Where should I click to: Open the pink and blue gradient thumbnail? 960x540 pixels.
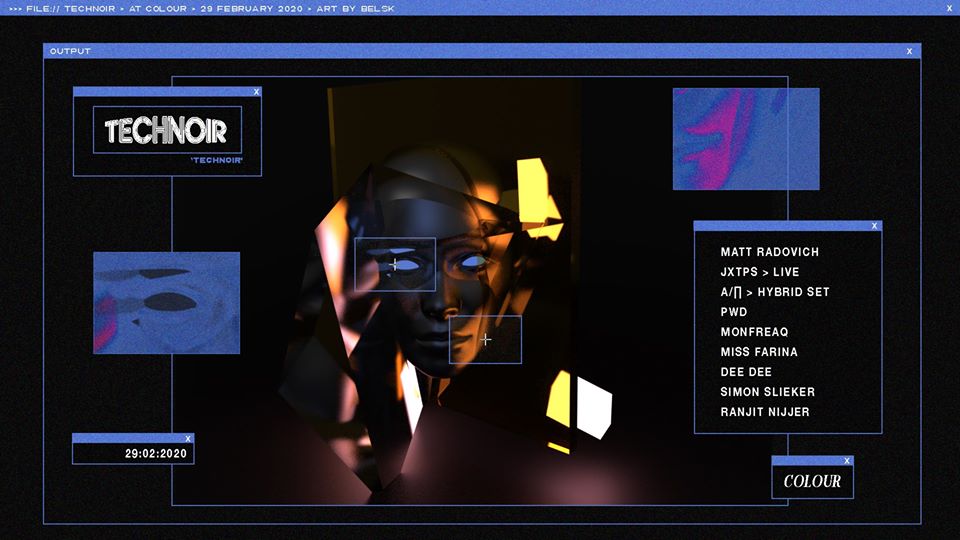pyautogui.click(x=746, y=139)
